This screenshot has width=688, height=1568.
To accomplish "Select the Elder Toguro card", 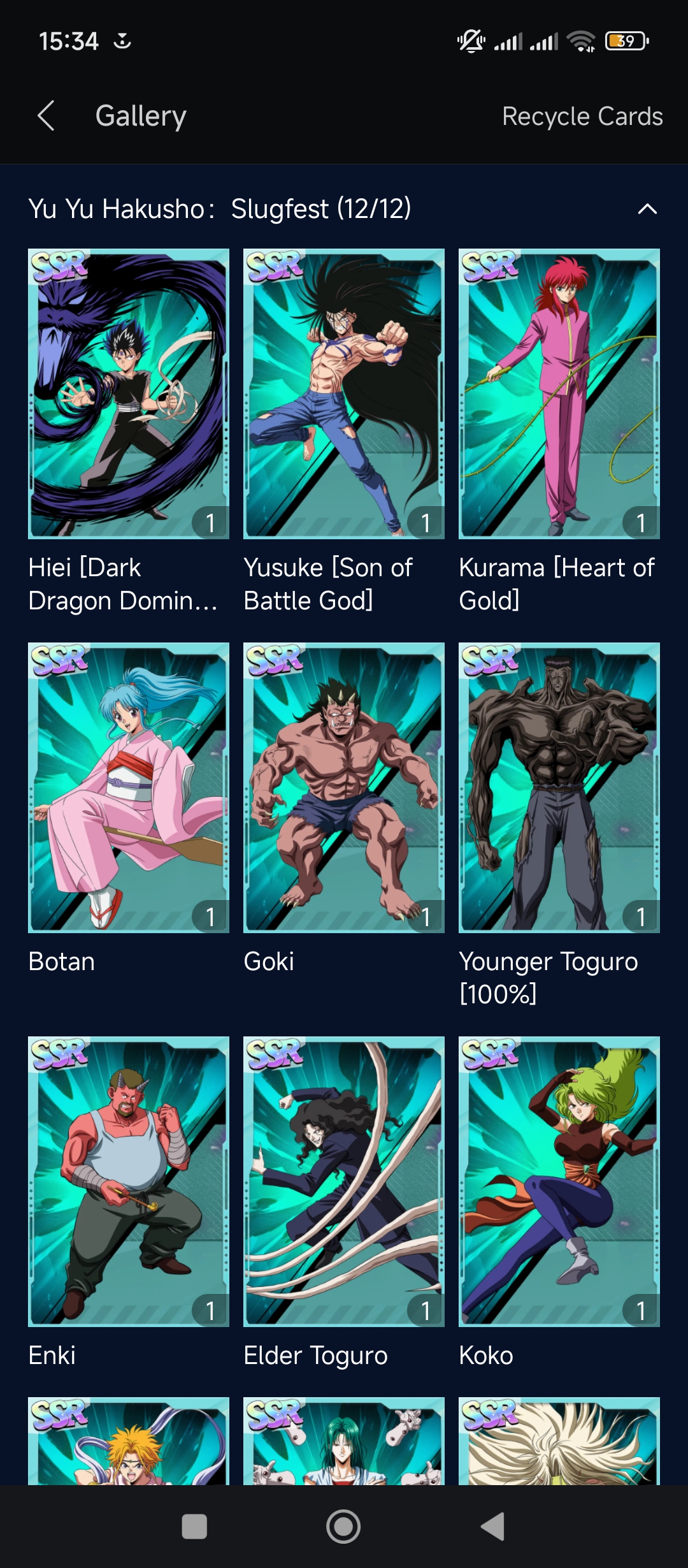I will coord(344,1182).
